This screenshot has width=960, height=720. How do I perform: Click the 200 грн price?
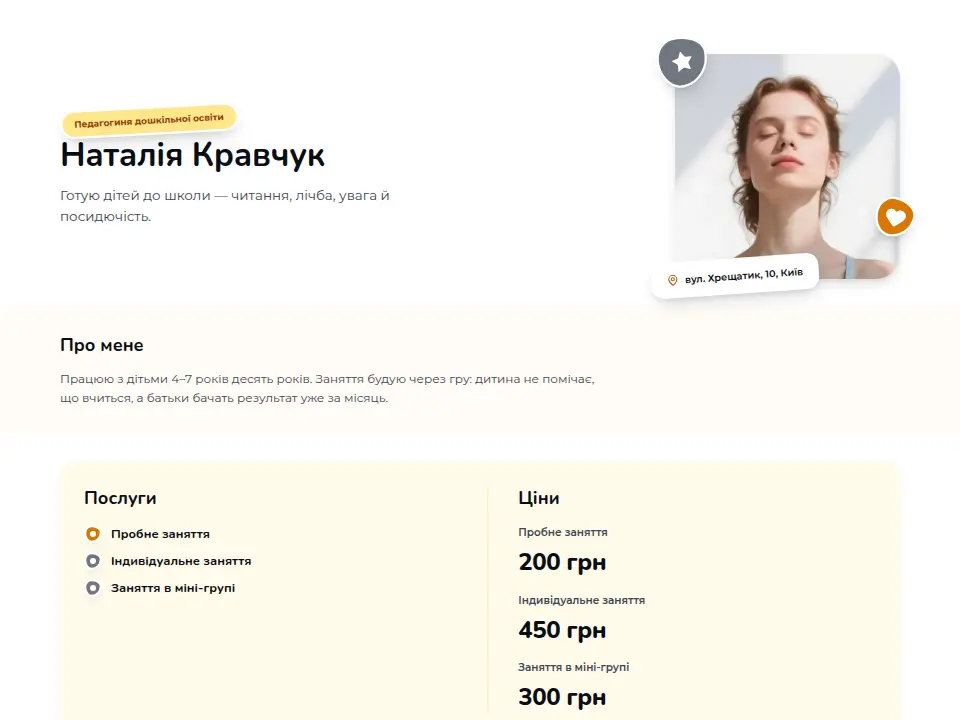coord(562,562)
